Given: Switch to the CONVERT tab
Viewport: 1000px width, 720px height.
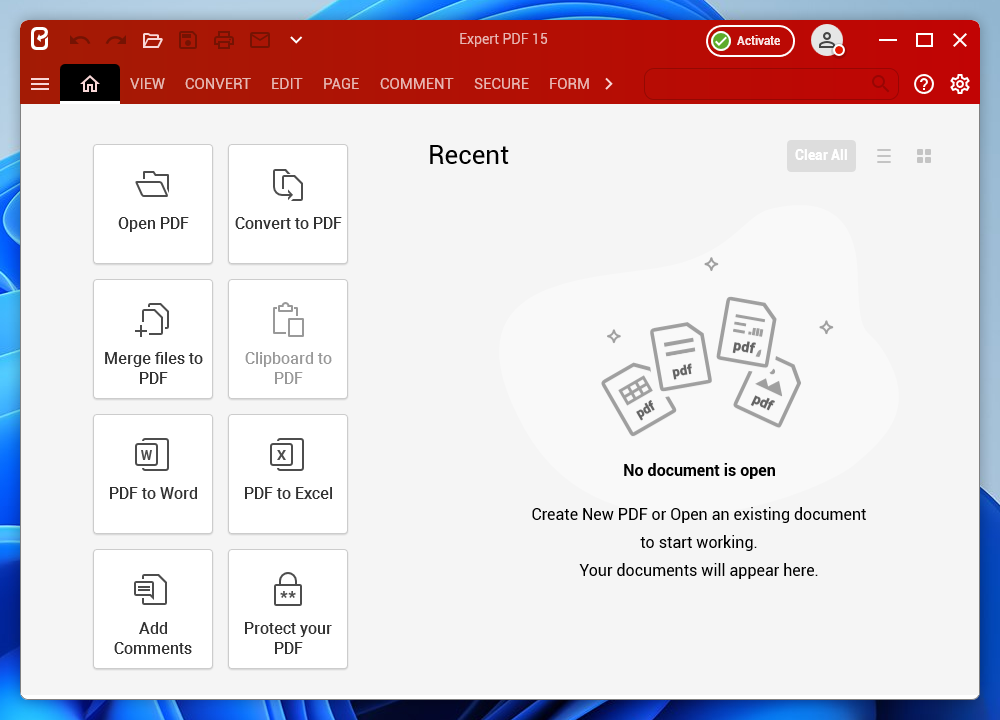Looking at the screenshot, I should pos(217,84).
